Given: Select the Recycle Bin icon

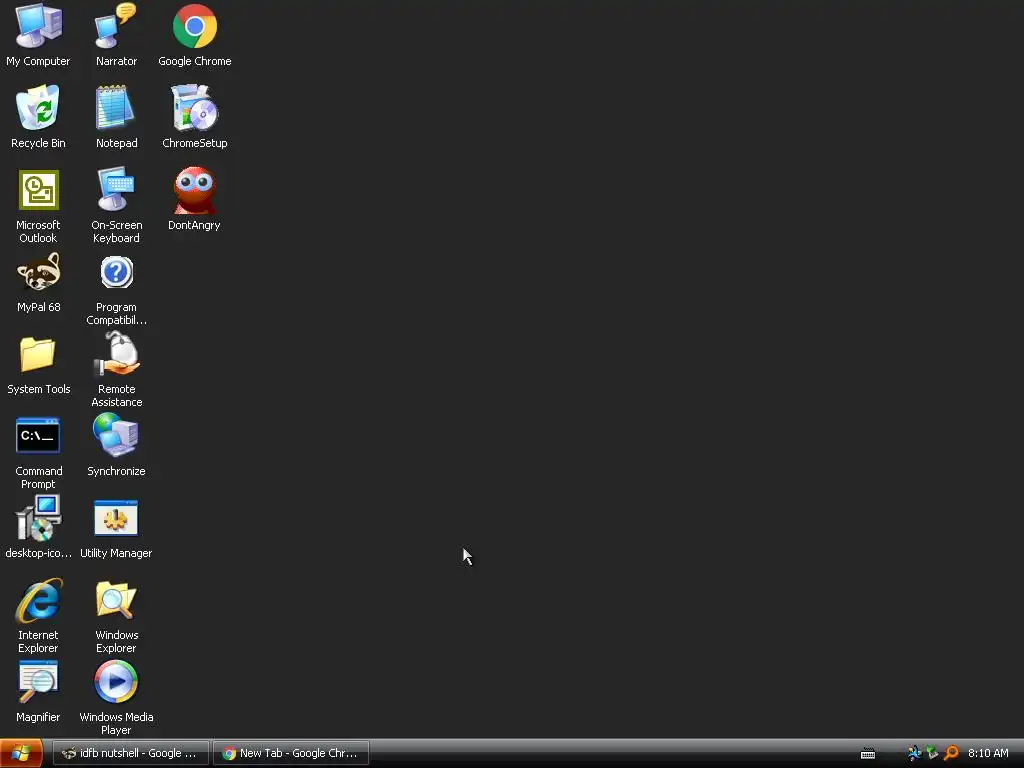Looking at the screenshot, I should click(38, 108).
